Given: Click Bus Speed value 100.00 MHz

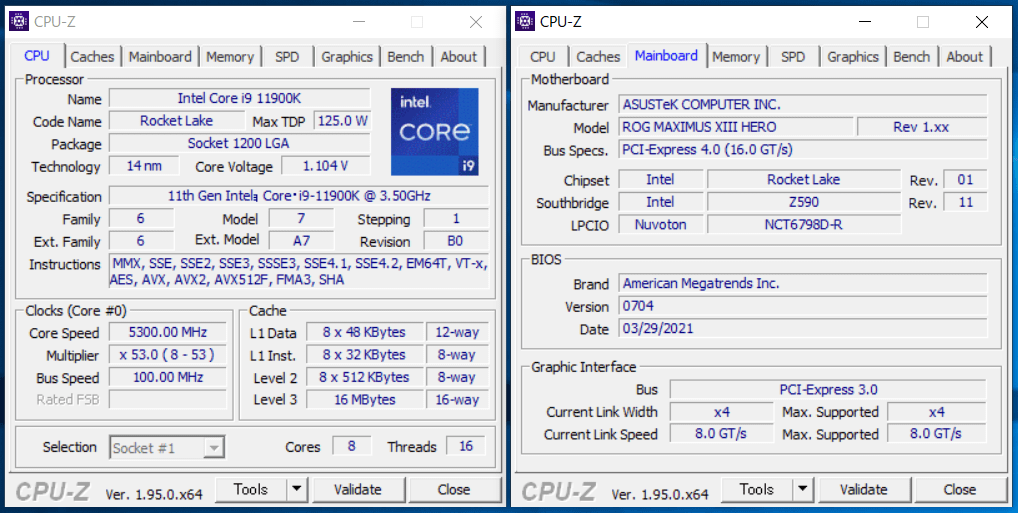Looking at the screenshot, I should (x=168, y=377).
